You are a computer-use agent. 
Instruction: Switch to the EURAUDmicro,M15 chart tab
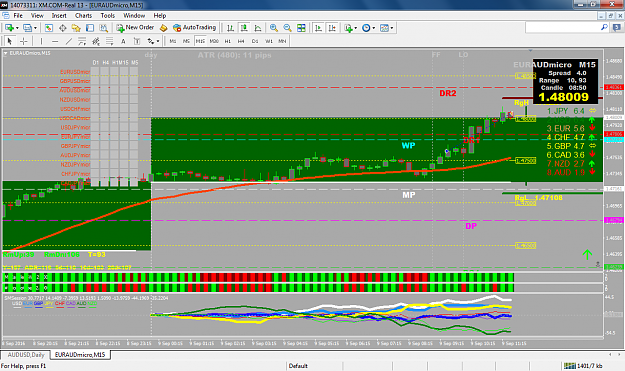(80, 355)
